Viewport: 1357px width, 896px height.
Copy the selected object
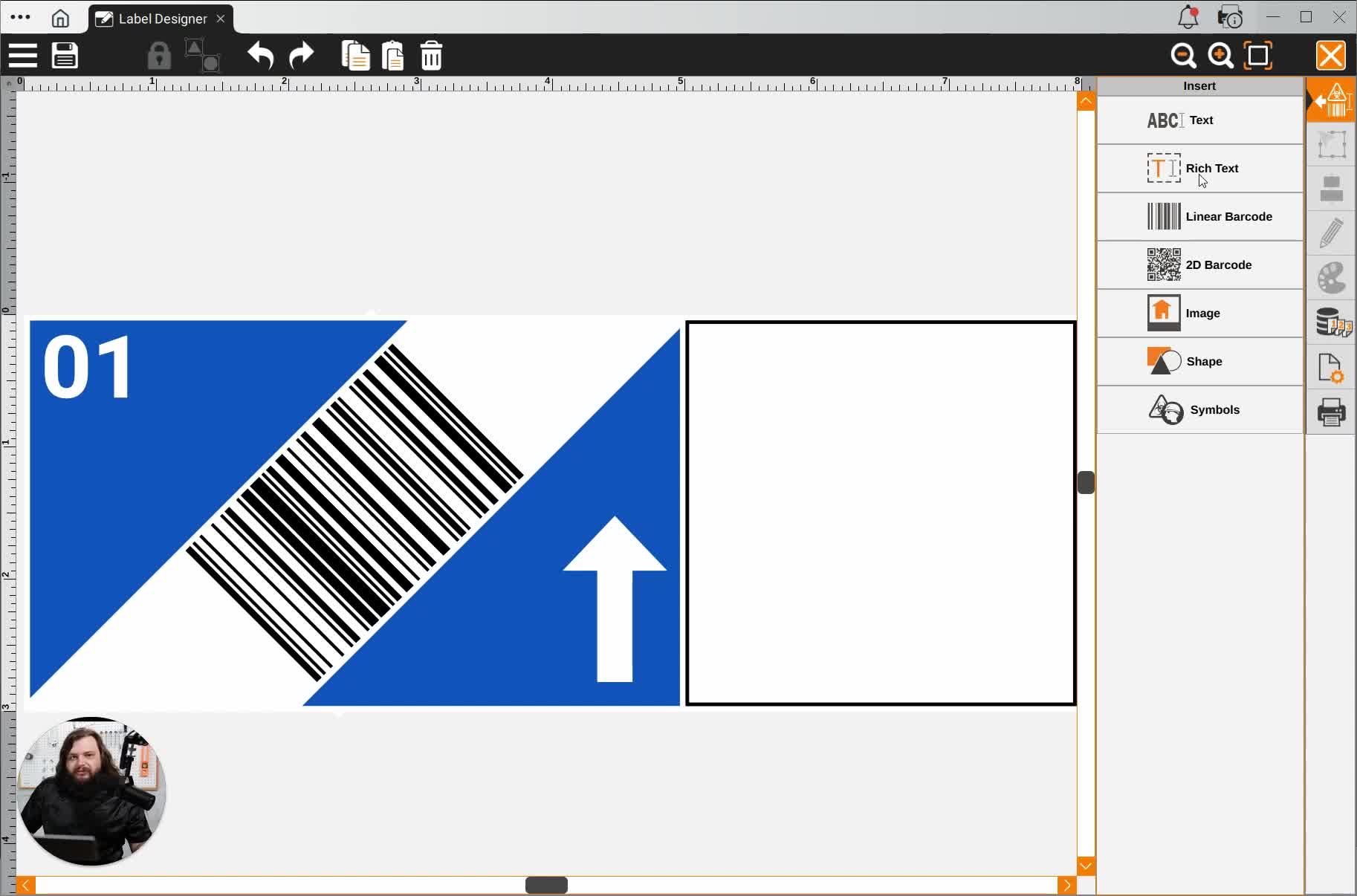(x=355, y=56)
